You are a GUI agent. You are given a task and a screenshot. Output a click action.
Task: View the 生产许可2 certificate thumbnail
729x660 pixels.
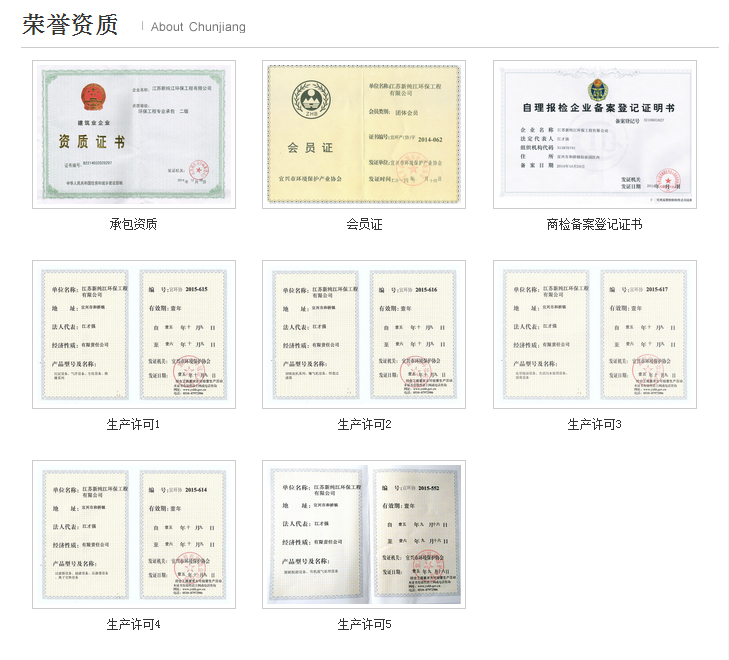click(364, 334)
